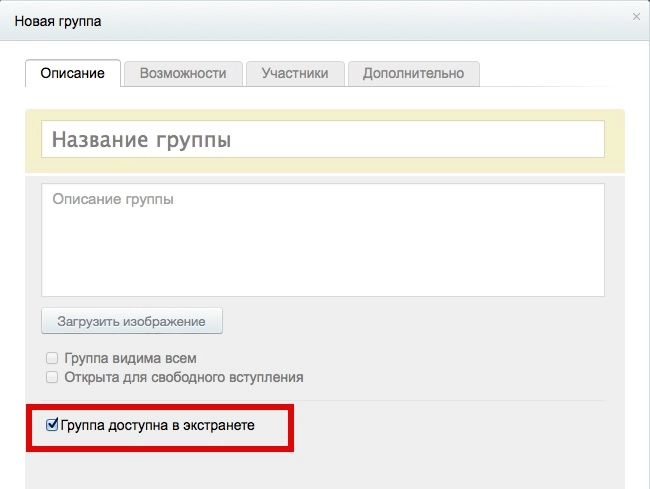This screenshot has width=650, height=489.
Task: Click the Группа видима всем label text
Action: (130, 358)
